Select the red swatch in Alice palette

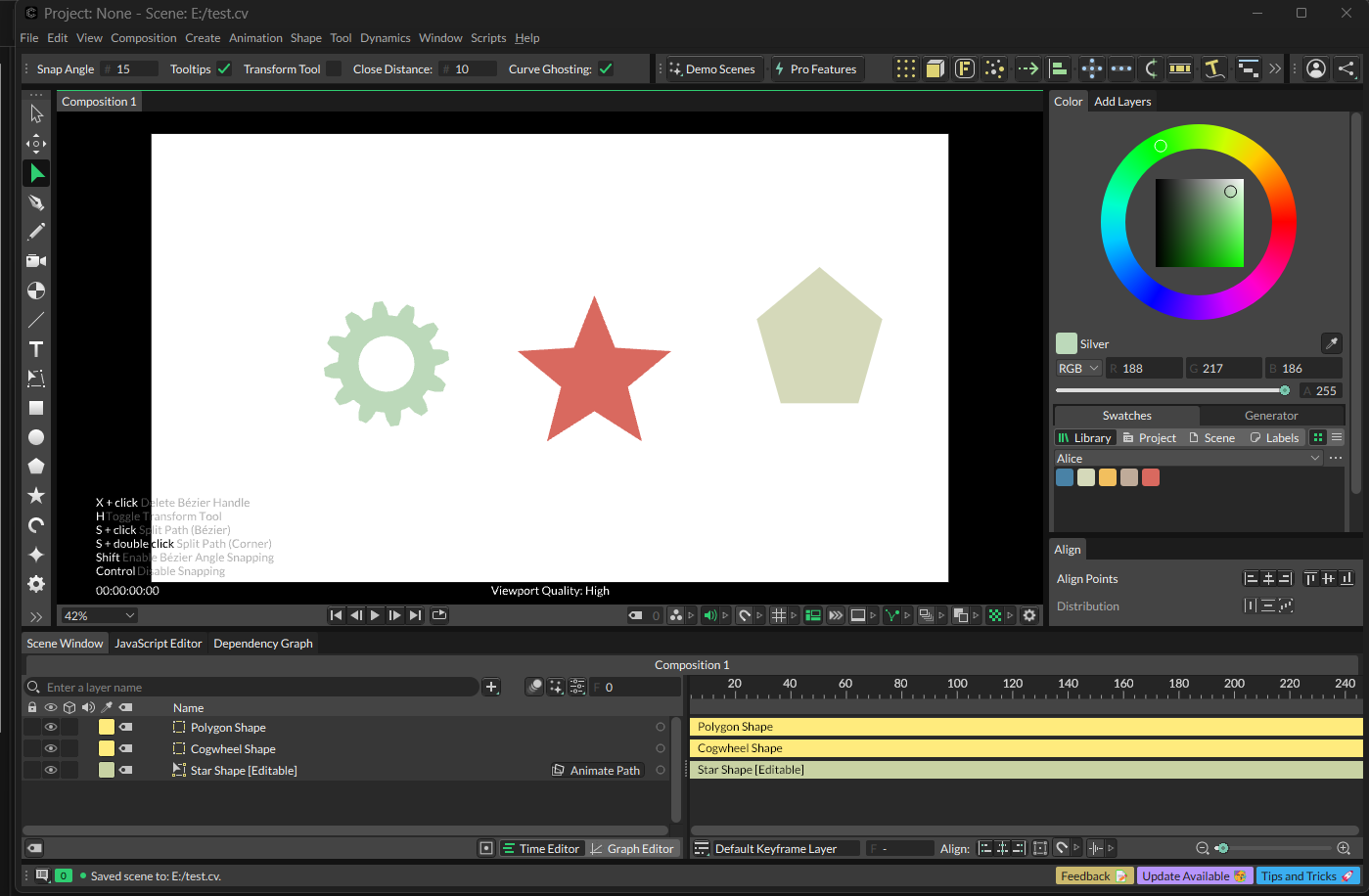click(1151, 477)
